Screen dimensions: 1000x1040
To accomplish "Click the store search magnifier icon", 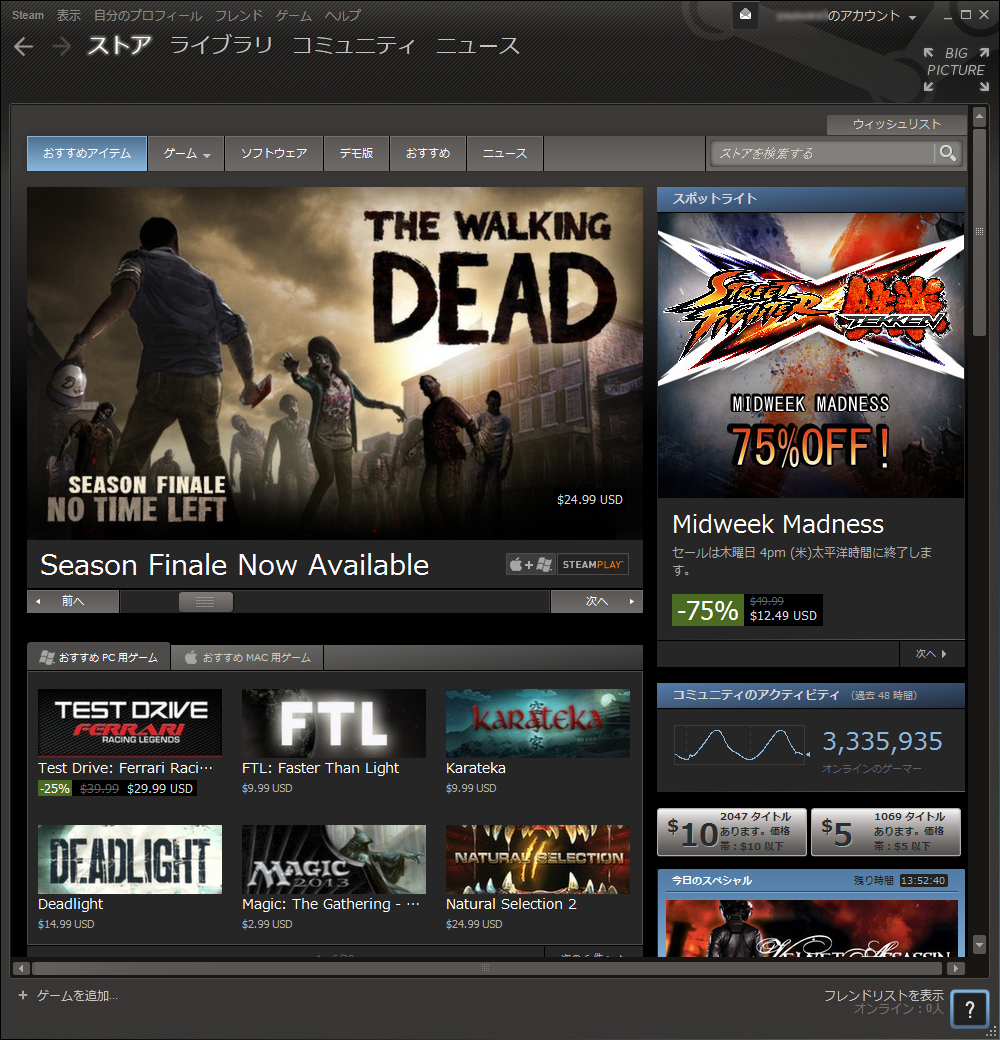I will coord(948,153).
